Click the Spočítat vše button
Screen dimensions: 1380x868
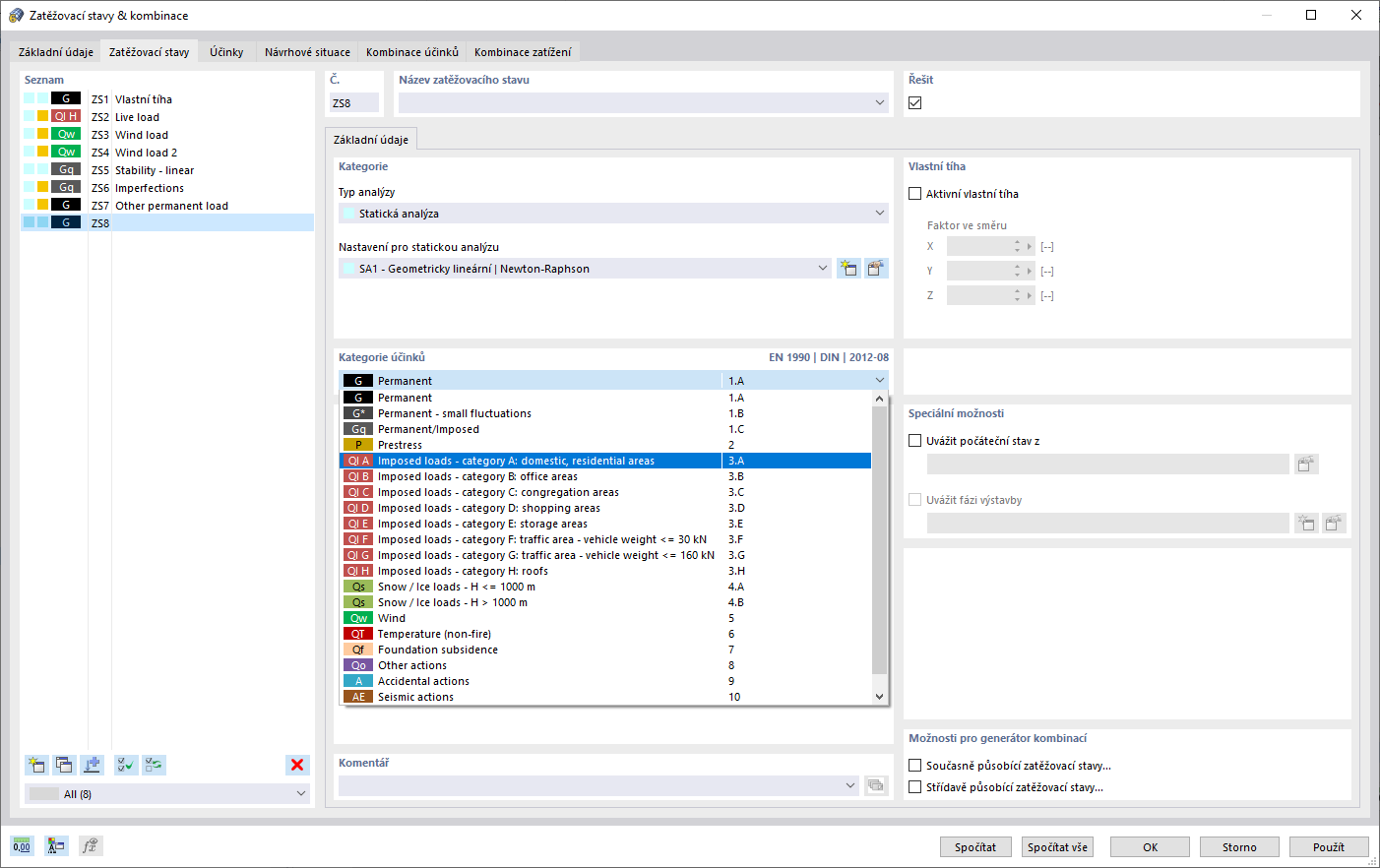tap(1057, 846)
